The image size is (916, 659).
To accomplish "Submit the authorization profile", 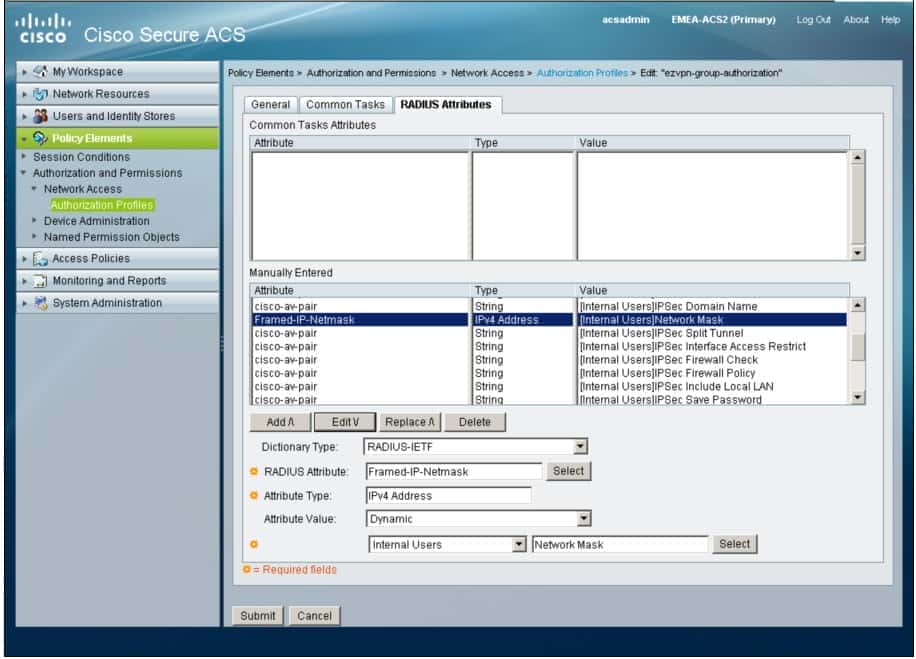I will tap(258, 616).
